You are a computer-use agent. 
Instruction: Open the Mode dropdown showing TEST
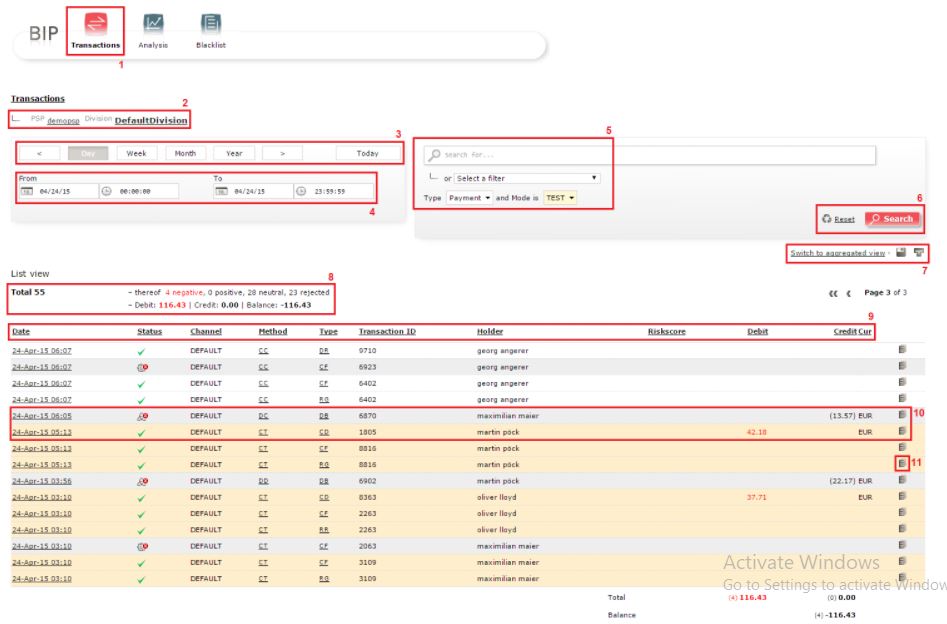click(560, 198)
